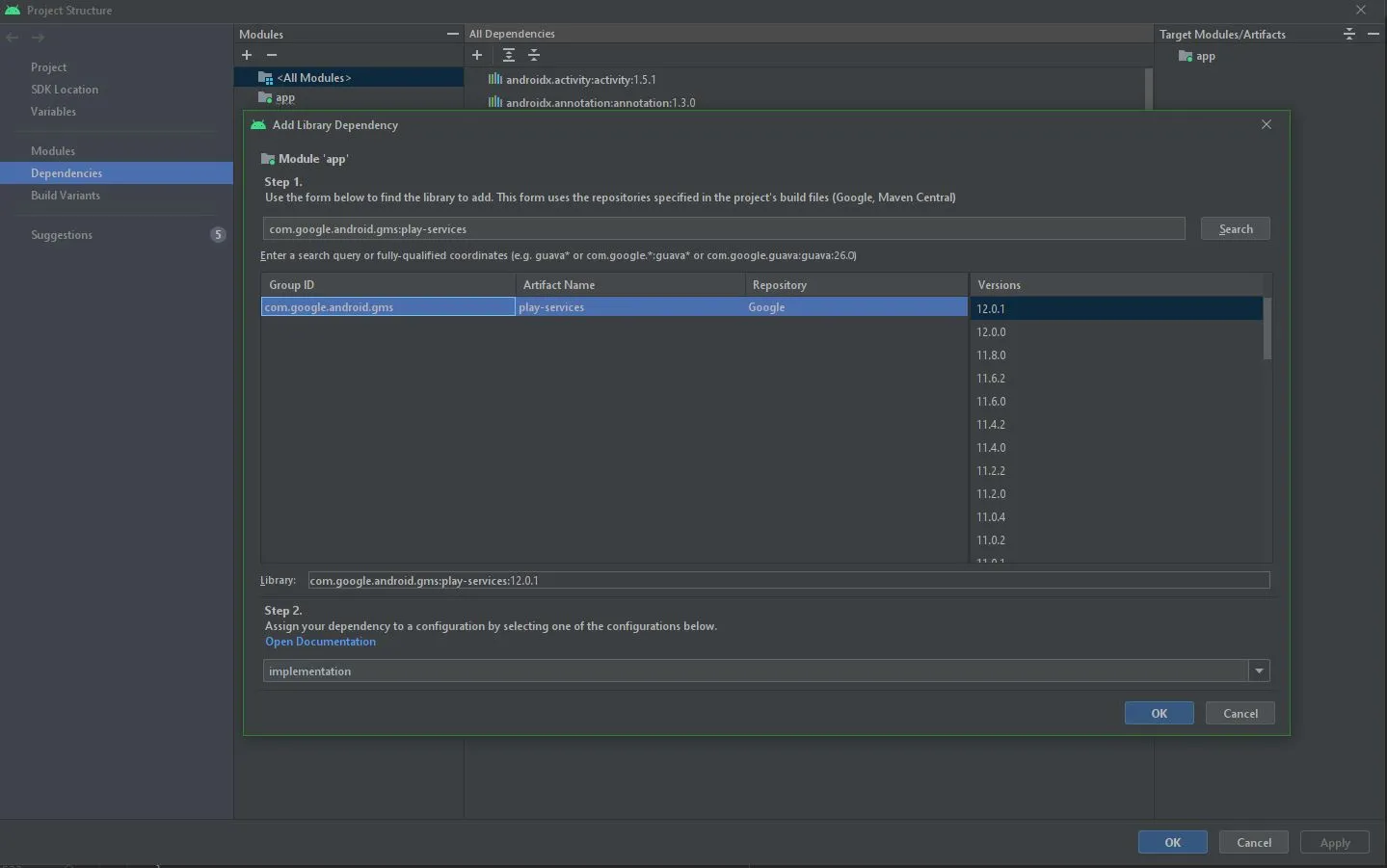
Task: Click the library search query field
Action: click(724, 229)
